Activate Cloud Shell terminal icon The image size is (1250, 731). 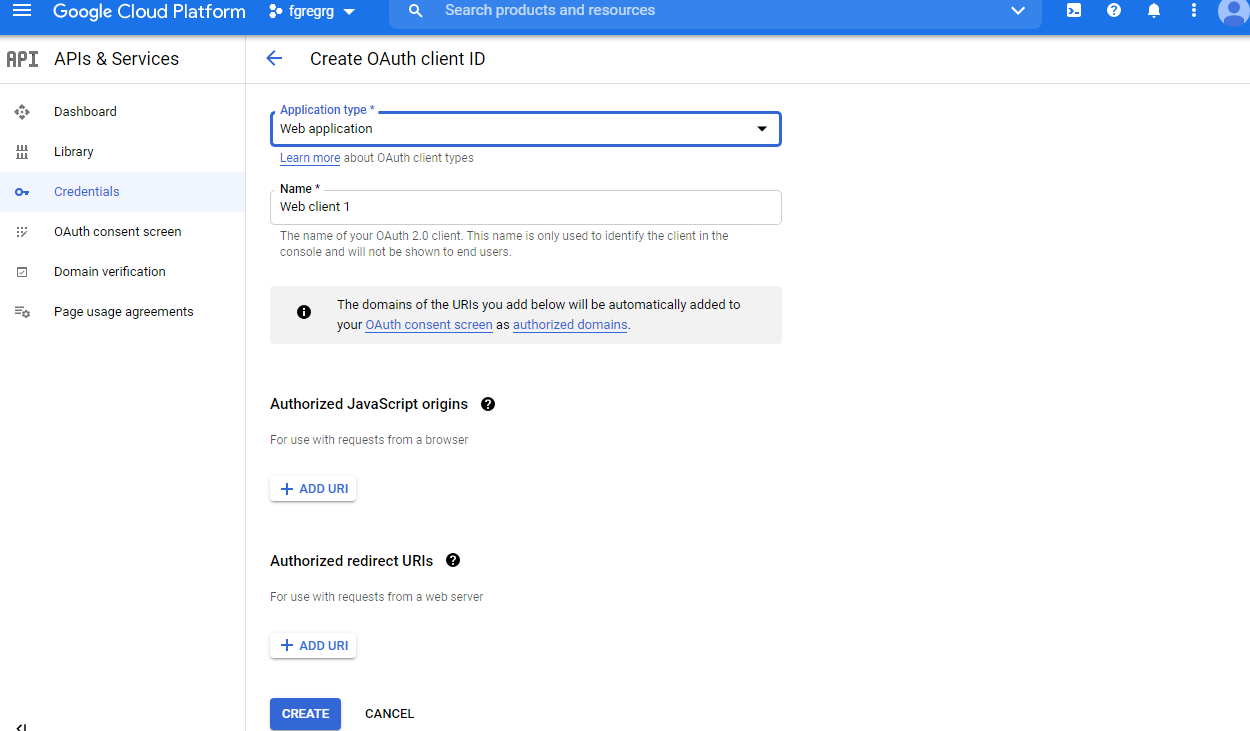click(x=1073, y=11)
